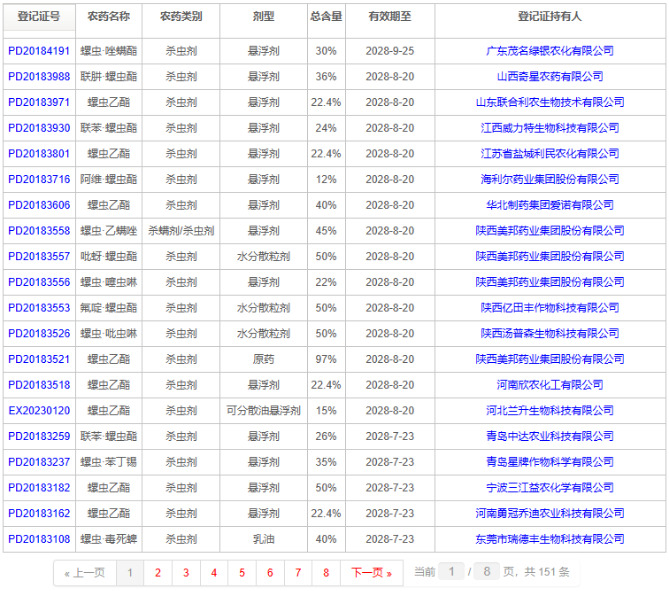Open holder 宁波三江益农化学有限公司

[x=550, y=487]
